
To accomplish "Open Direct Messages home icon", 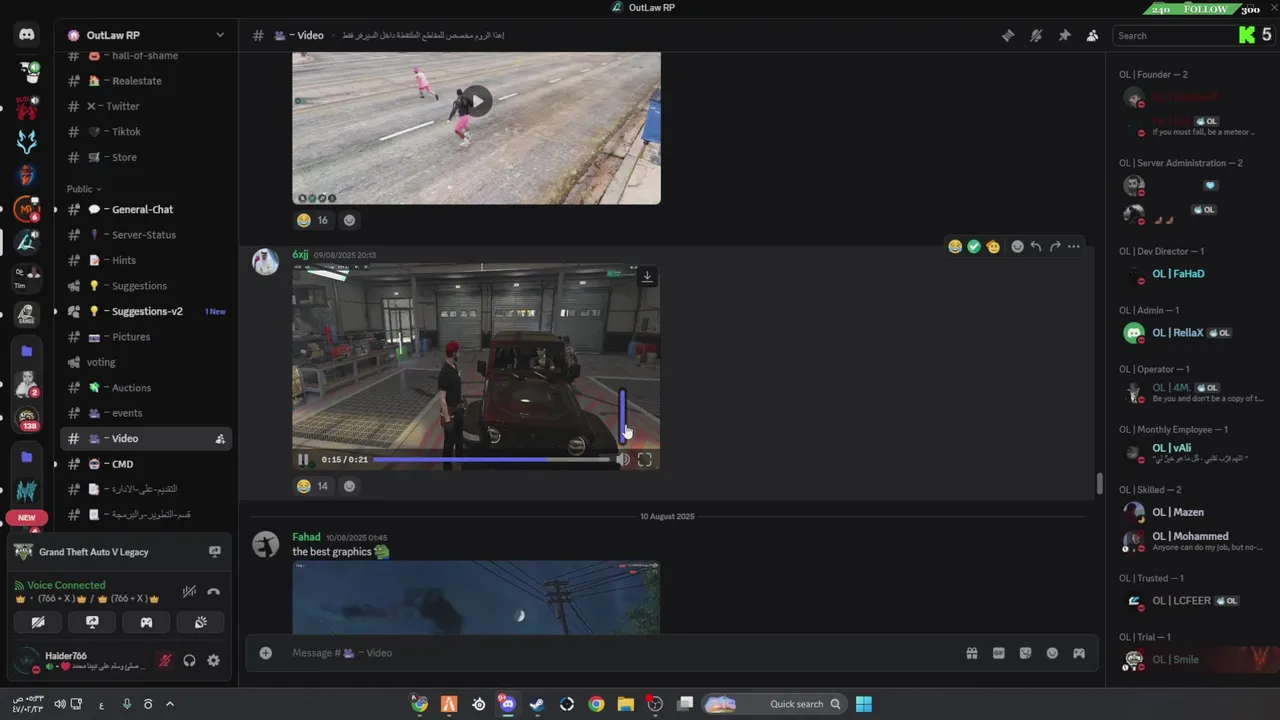I will (27, 35).
